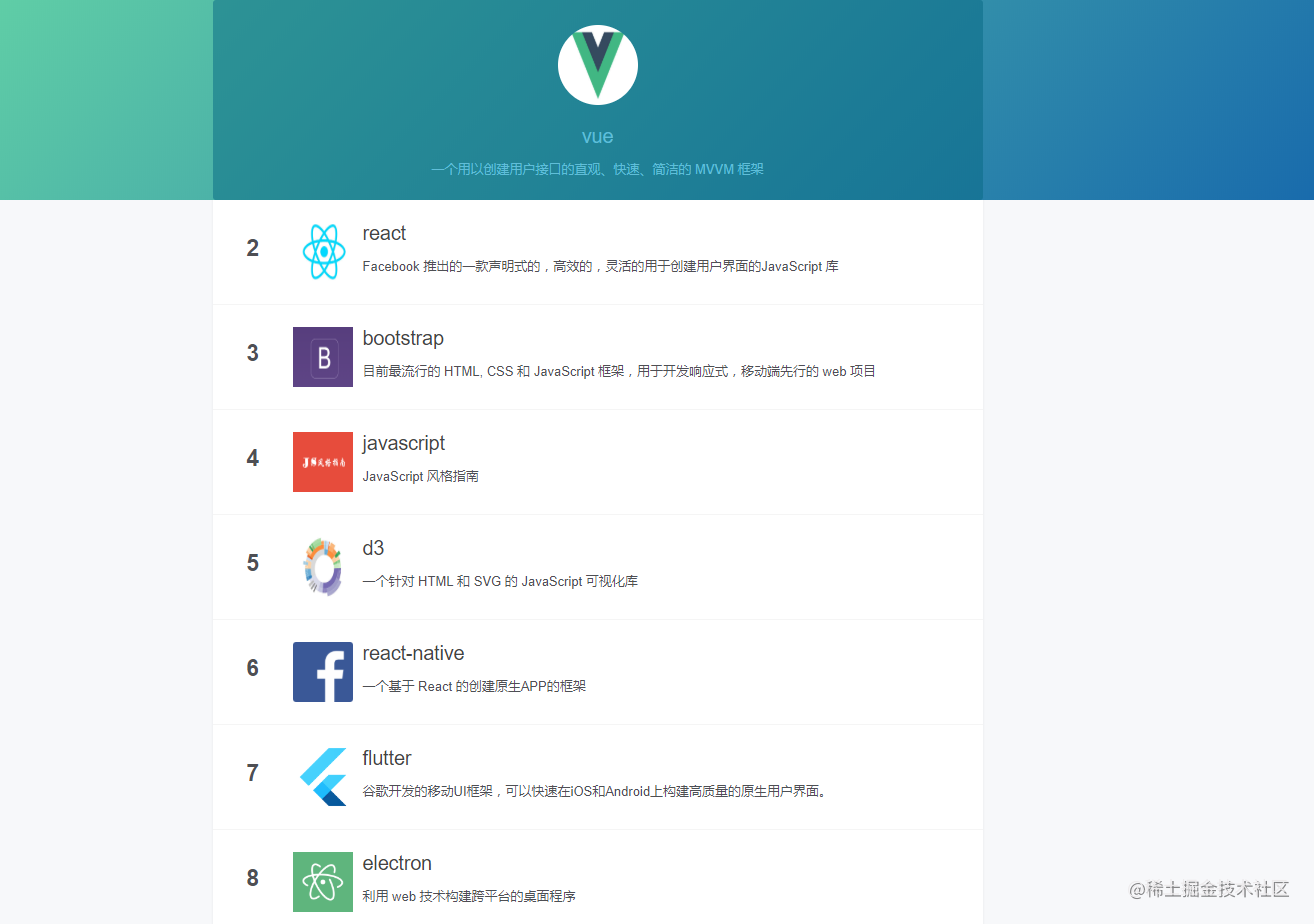Click rank number 7

[x=253, y=773]
